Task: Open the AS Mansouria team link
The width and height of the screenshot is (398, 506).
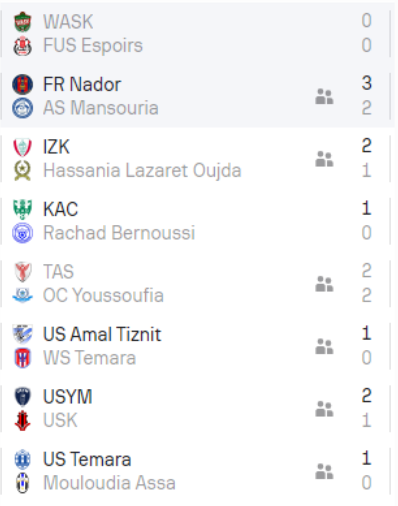Action: tap(101, 108)
